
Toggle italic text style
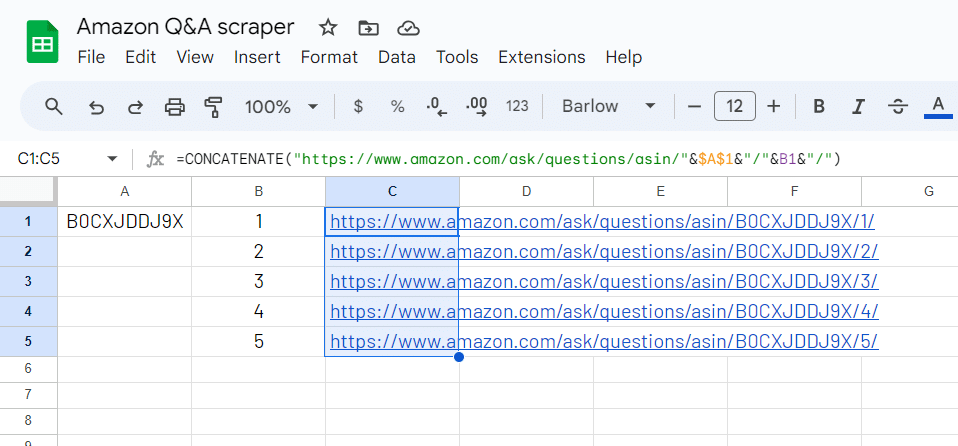[857, 106]
